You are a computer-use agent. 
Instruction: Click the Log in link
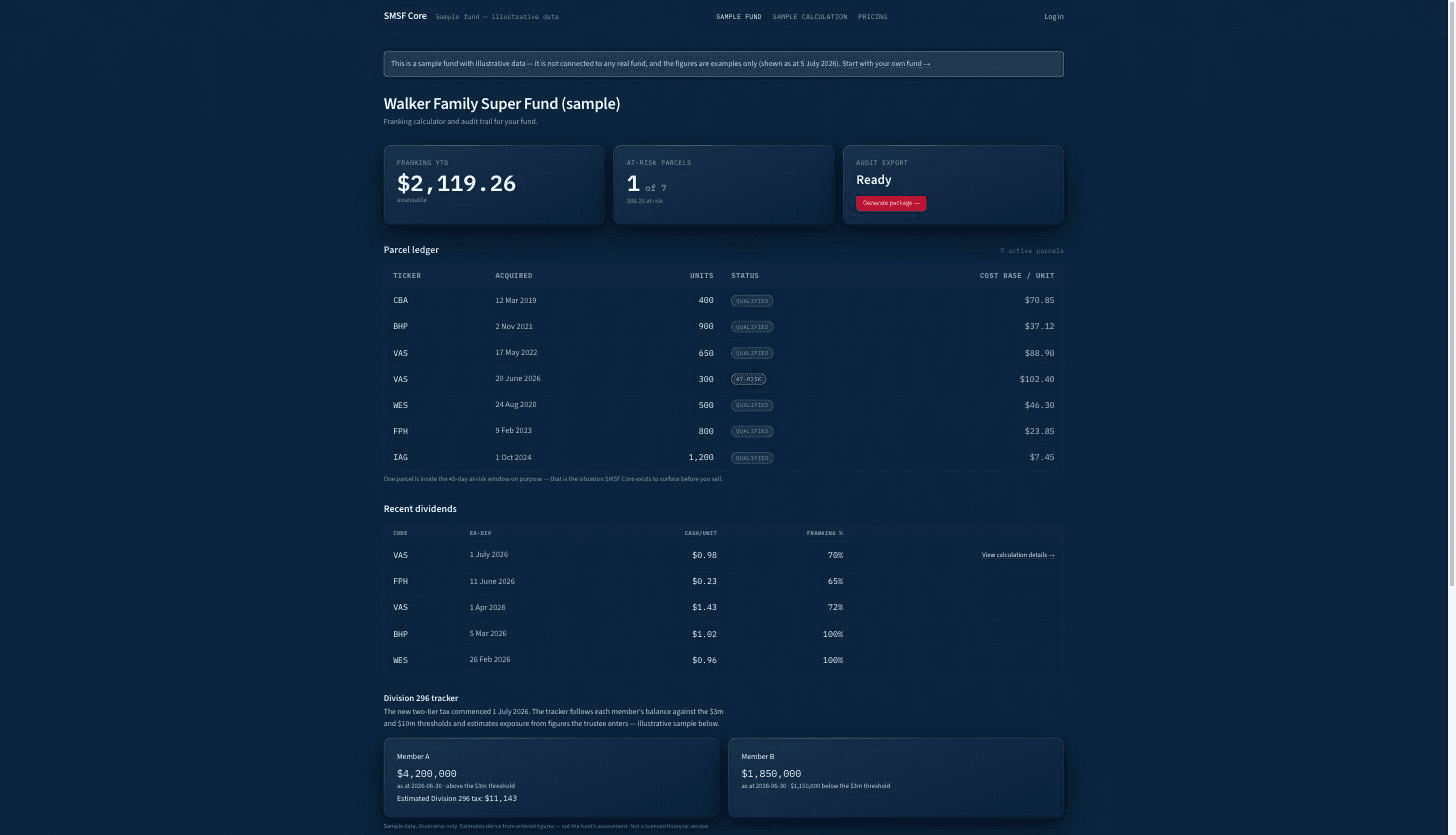(1054, 17)
